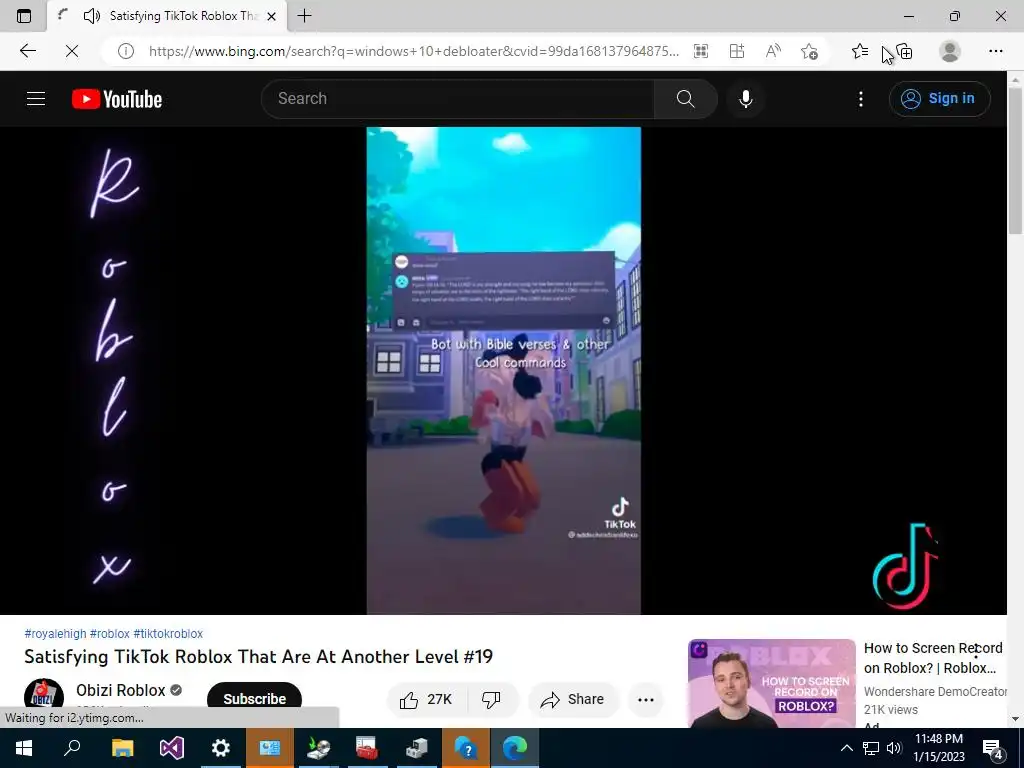1024x768 pixels.
Task: Open a new browser tab
Action: pyautogui.click(x=304, y=16)
